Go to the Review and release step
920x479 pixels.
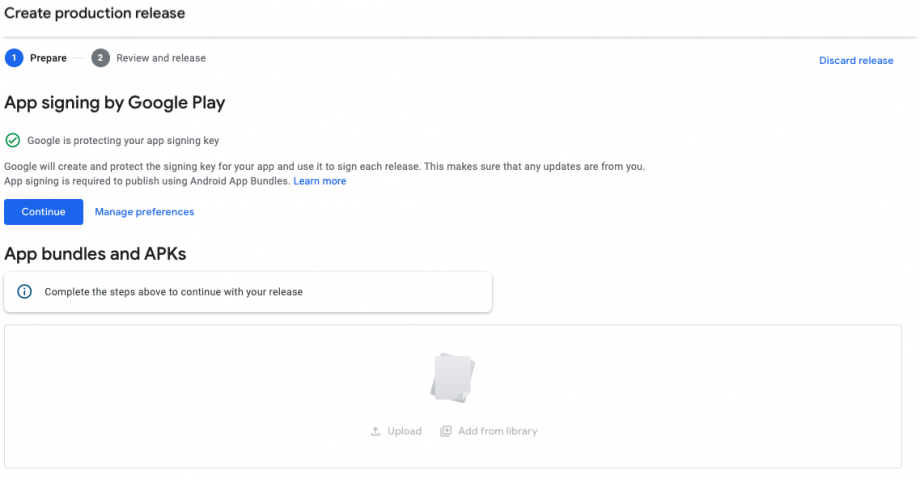tap(161, 58)
